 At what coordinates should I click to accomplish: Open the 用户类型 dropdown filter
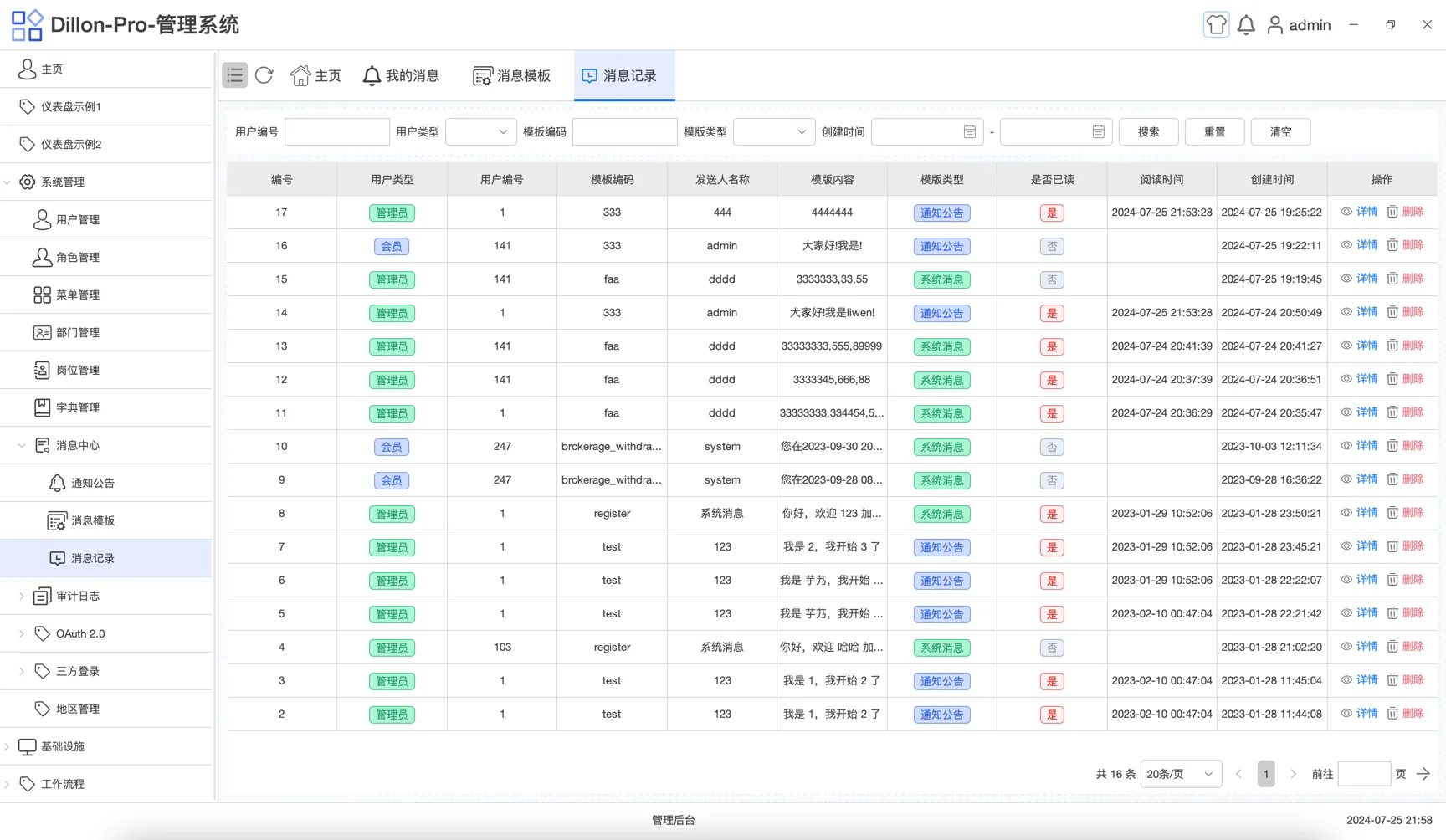[480, 131]
